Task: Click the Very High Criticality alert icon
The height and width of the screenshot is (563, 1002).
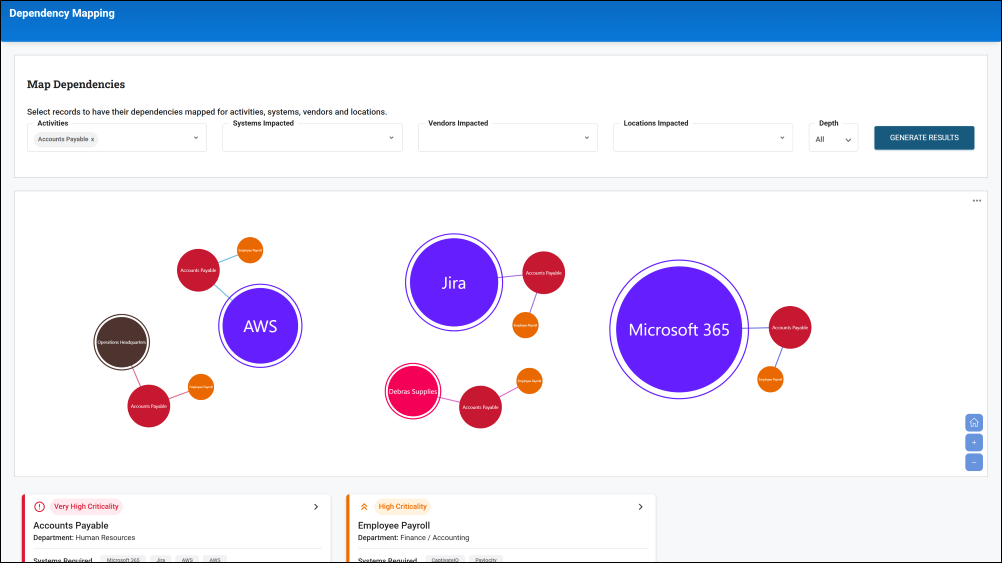Action: tap(40, 507)
